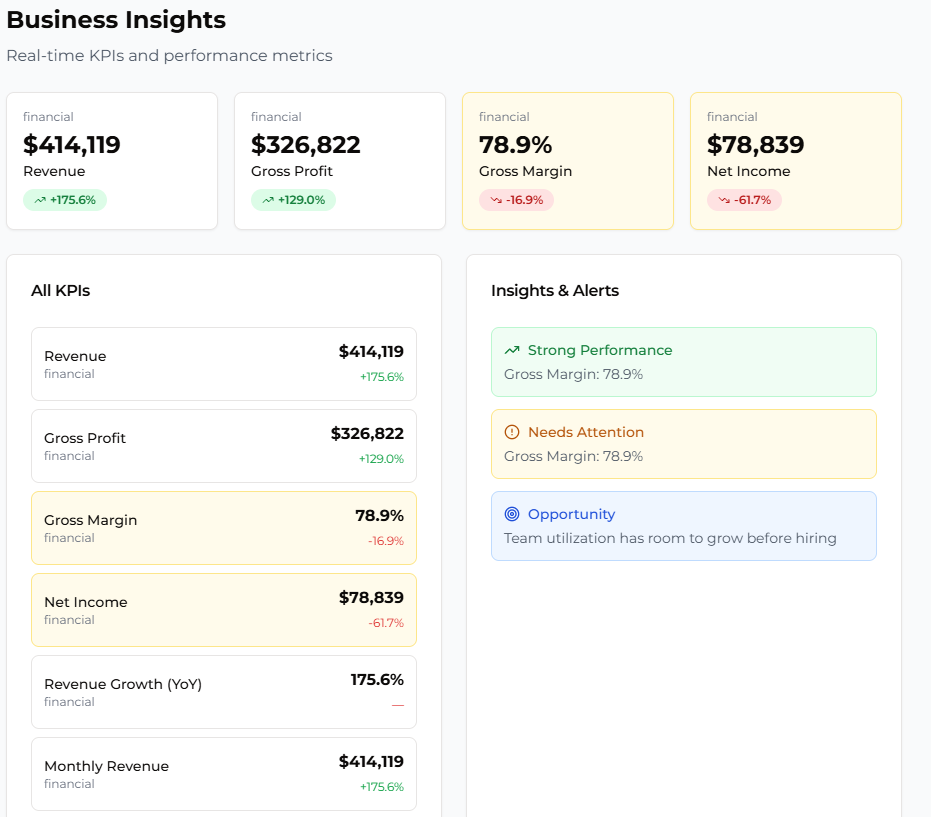The image size is (931, 817).
Task: Open the Opportunity alert about team utilization
Action: point(683,526)
